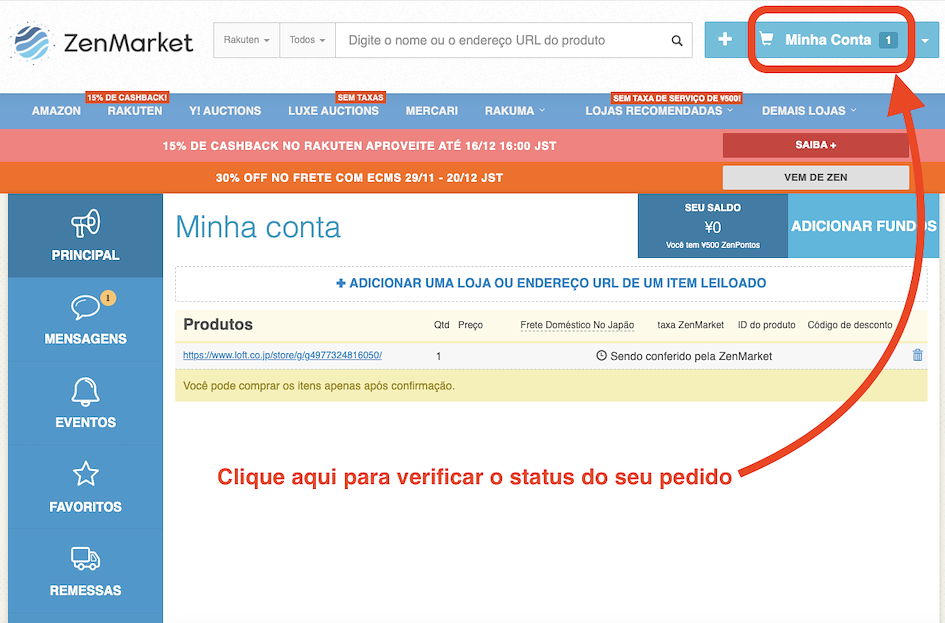Open Principal megaphone section

click(x=86, y=236)
